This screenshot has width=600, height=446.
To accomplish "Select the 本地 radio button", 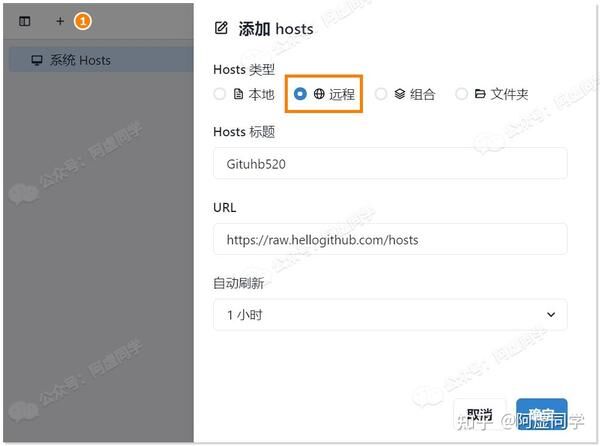I will [x=220, y=94].
